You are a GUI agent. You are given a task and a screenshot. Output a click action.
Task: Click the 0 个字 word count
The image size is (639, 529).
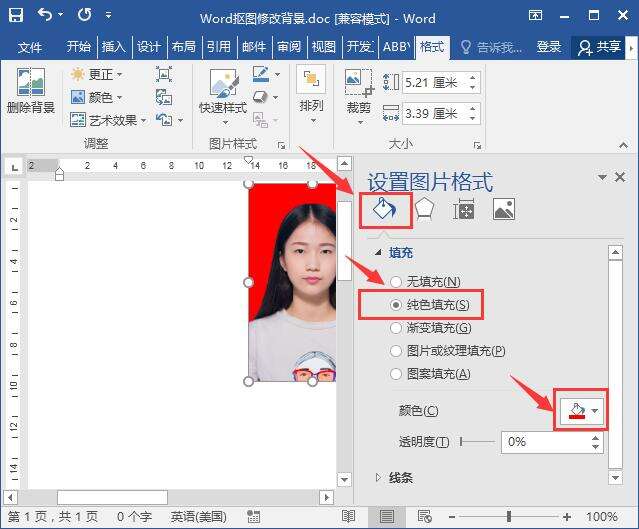[134, 517]
